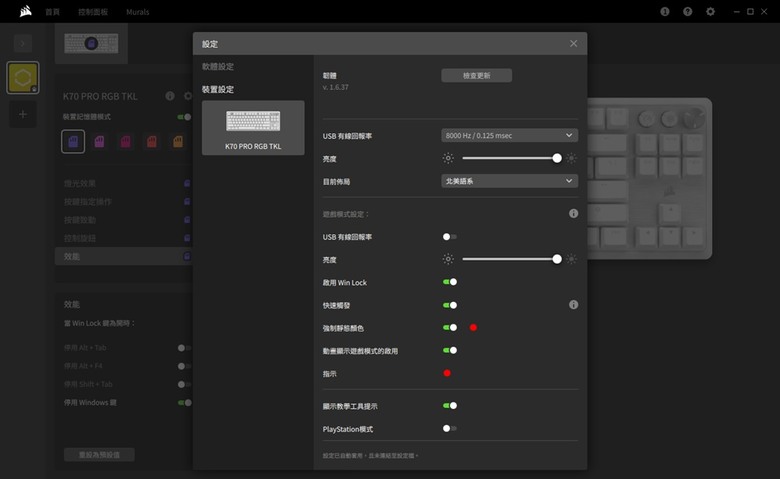Toggle 裝置記憶體模式 switch
This screenshot has height=479, width=780.
point(185,117)
